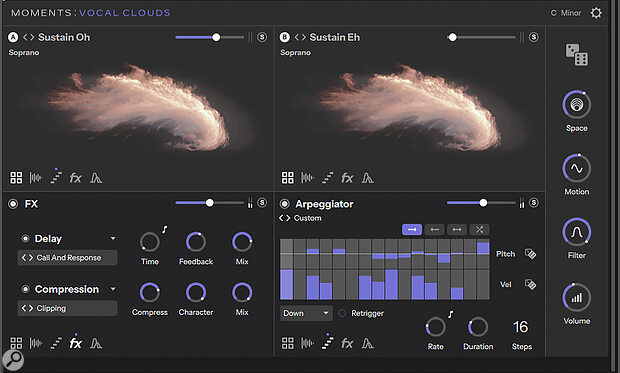This screenshot has height=373, width=620.
Task: Open the arpeggiator steps tab in layer B
Action: coord(327,178)
